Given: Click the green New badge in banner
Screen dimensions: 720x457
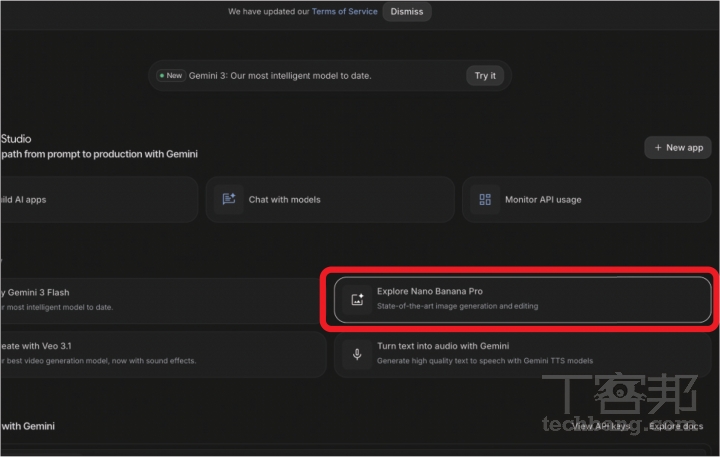Looking at the screenshot, I should [170, 75].
